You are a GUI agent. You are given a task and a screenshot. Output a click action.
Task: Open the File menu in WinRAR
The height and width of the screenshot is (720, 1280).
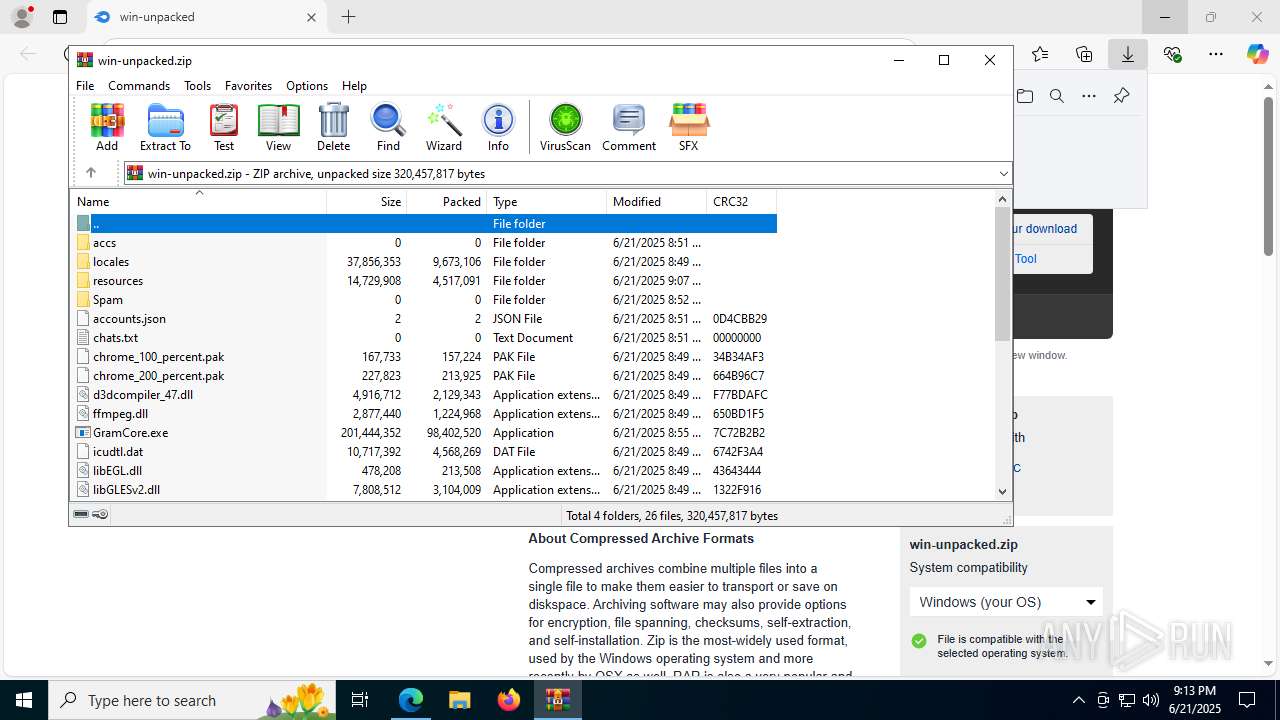point(85,86)
